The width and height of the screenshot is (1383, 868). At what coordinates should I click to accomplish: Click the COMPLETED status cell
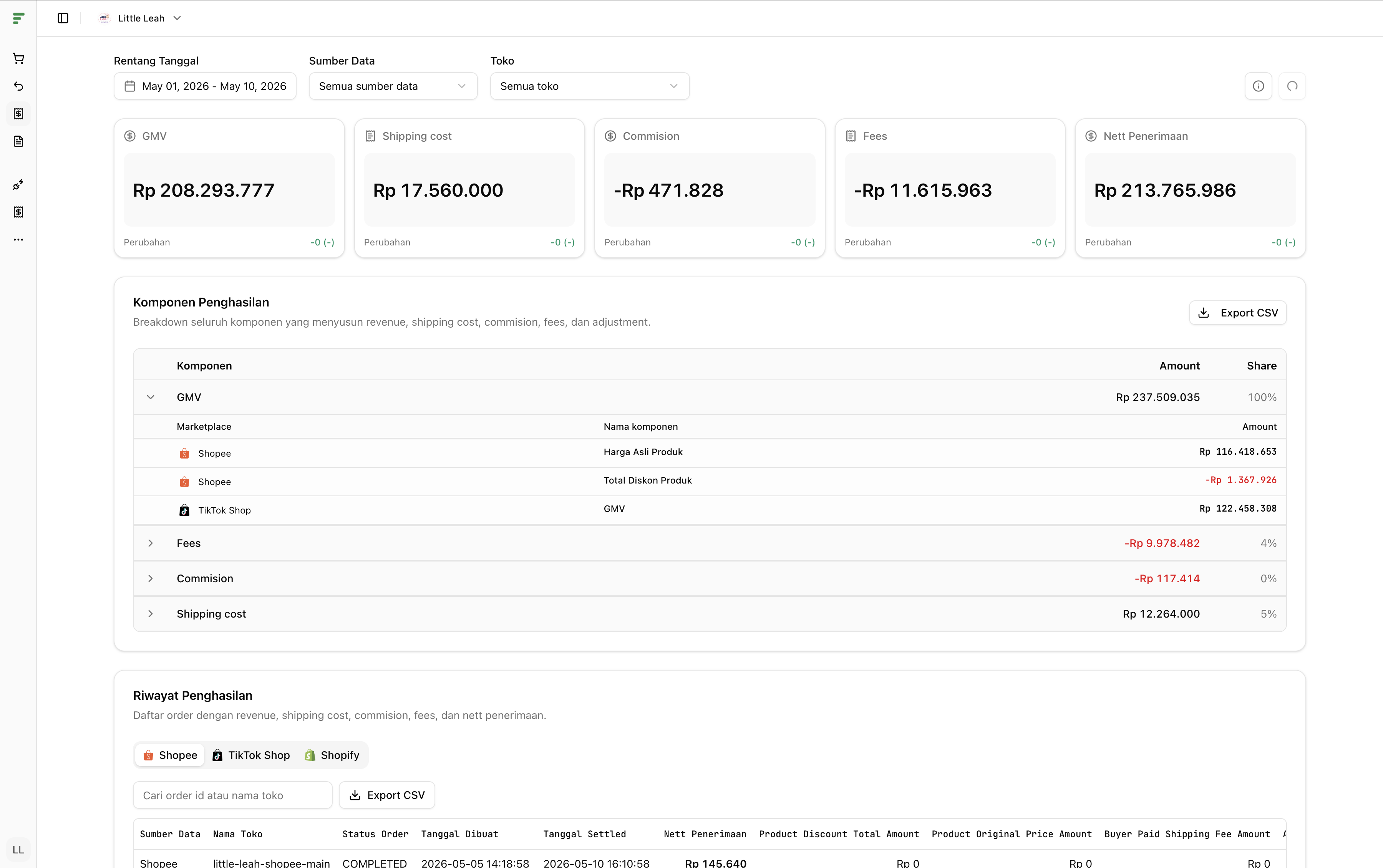(x=374, y=863)
